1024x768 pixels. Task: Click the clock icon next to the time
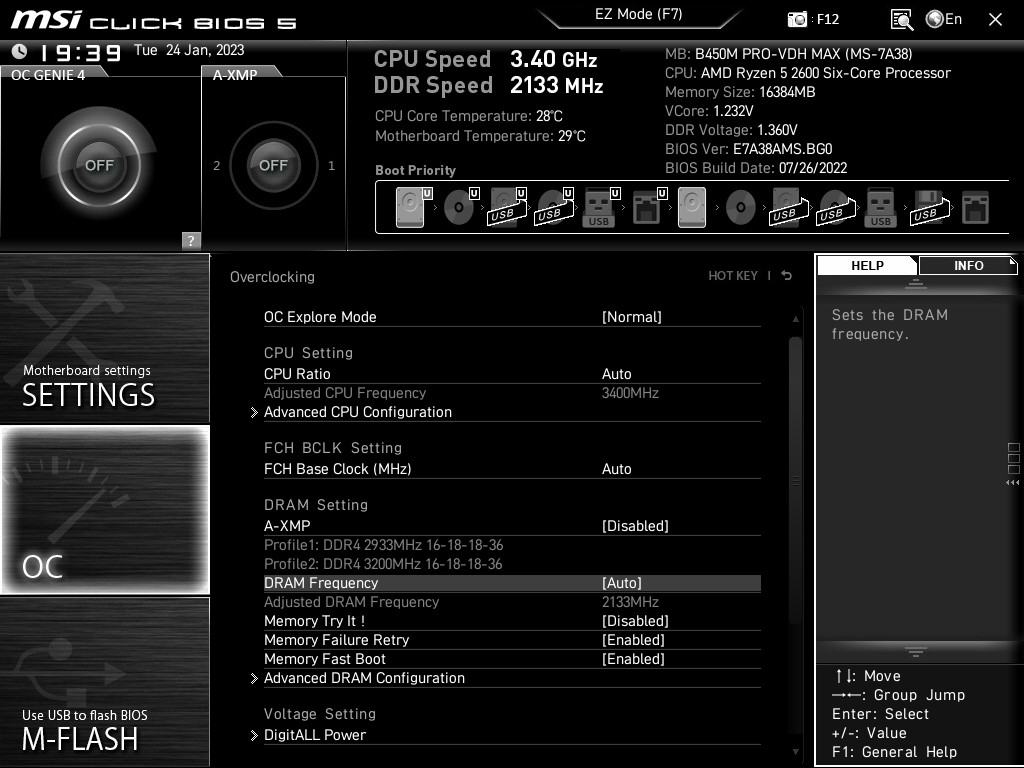[20, 51]
